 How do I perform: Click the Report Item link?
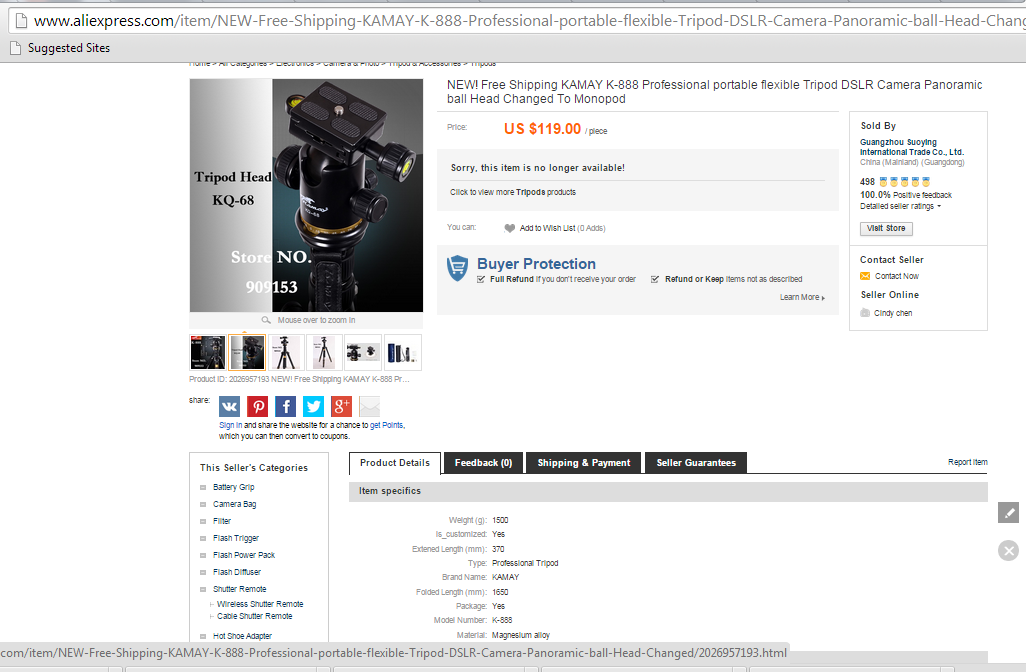click(x=967, y=462)
